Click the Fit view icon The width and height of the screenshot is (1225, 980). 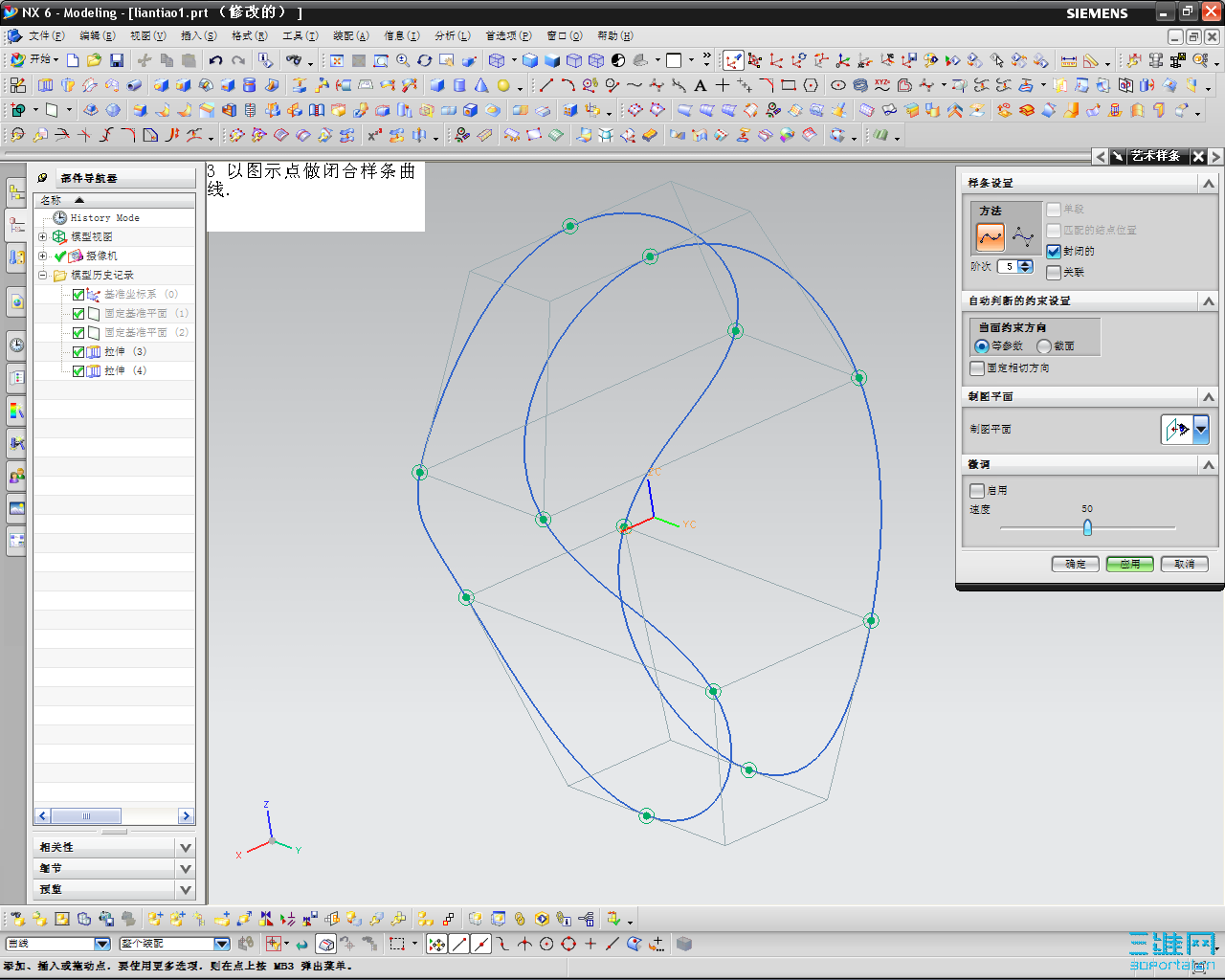[x=337, y=60]
